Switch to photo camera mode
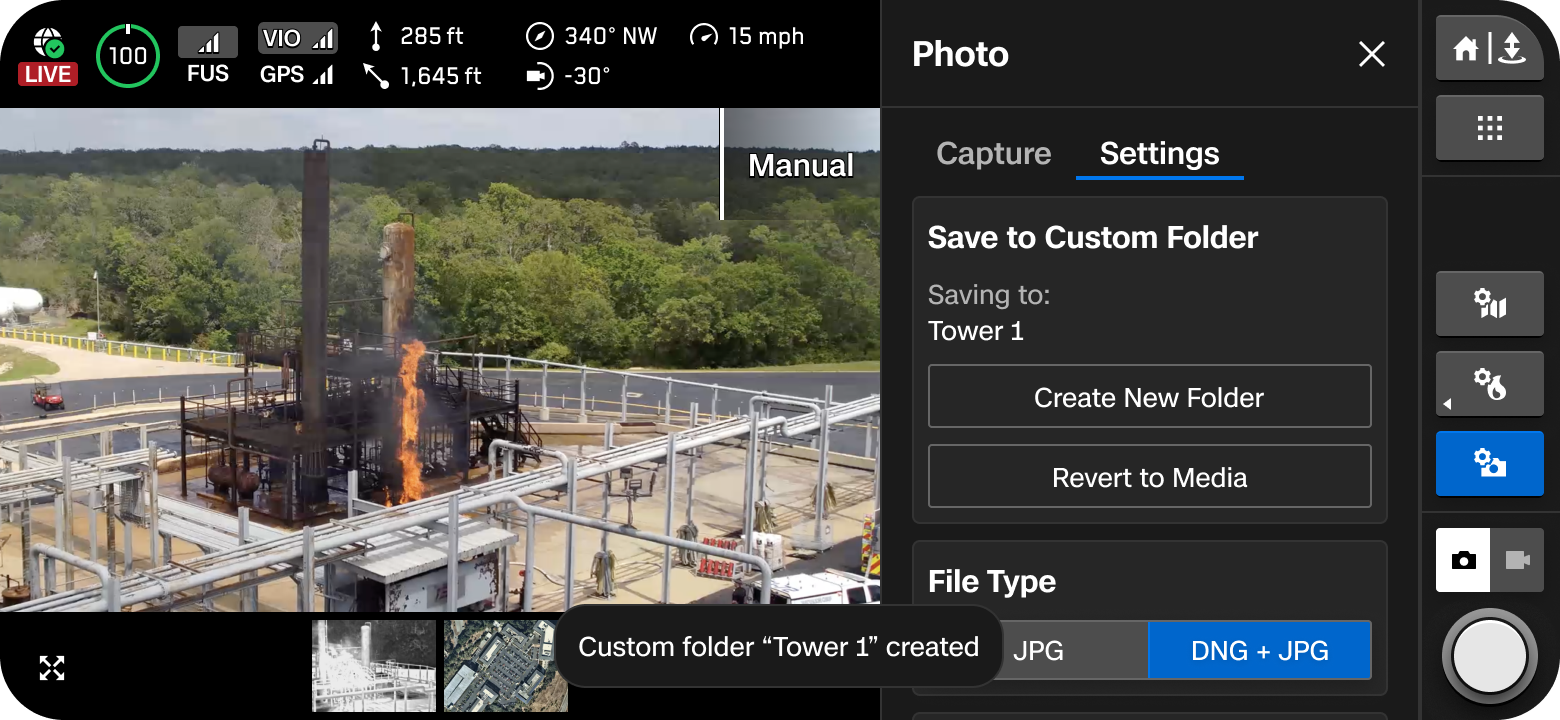 tap(1463, 560)
